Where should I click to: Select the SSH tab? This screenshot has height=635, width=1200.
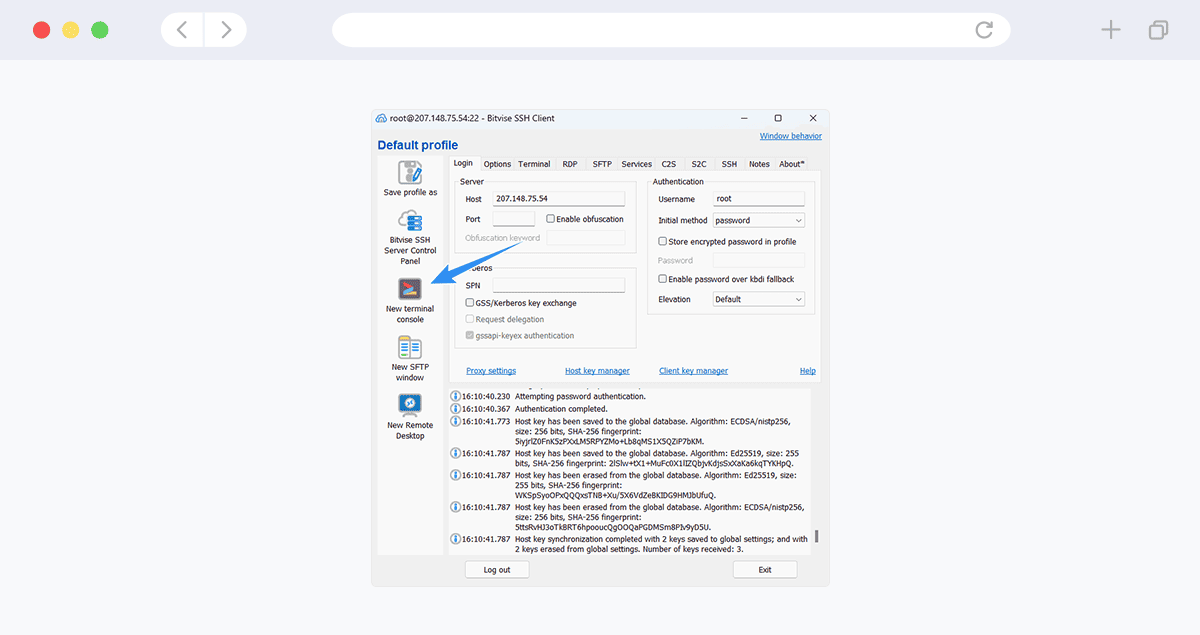pos(729,164)
